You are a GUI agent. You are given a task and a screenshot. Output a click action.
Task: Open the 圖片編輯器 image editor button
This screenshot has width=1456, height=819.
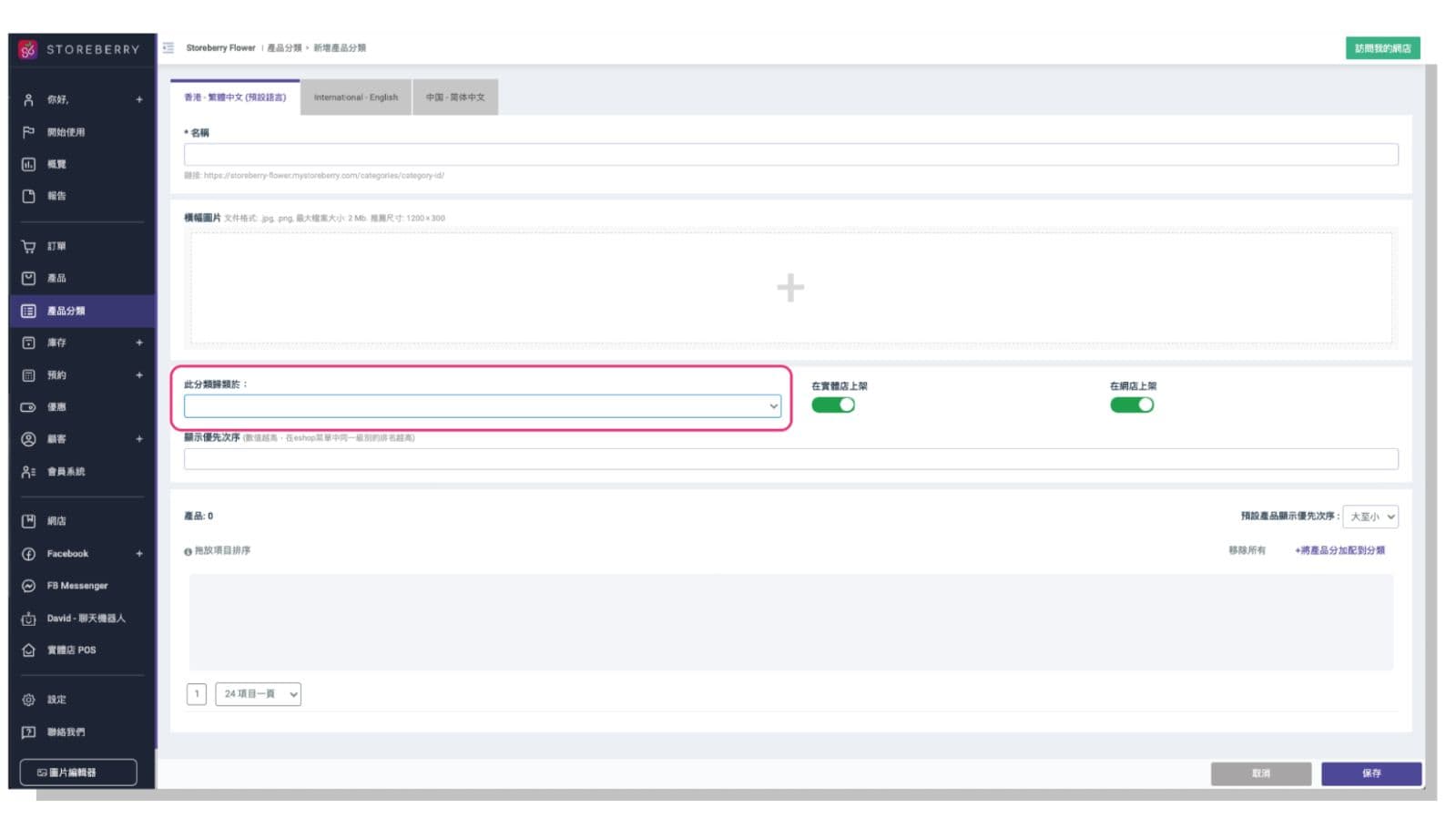pos(78,773)
